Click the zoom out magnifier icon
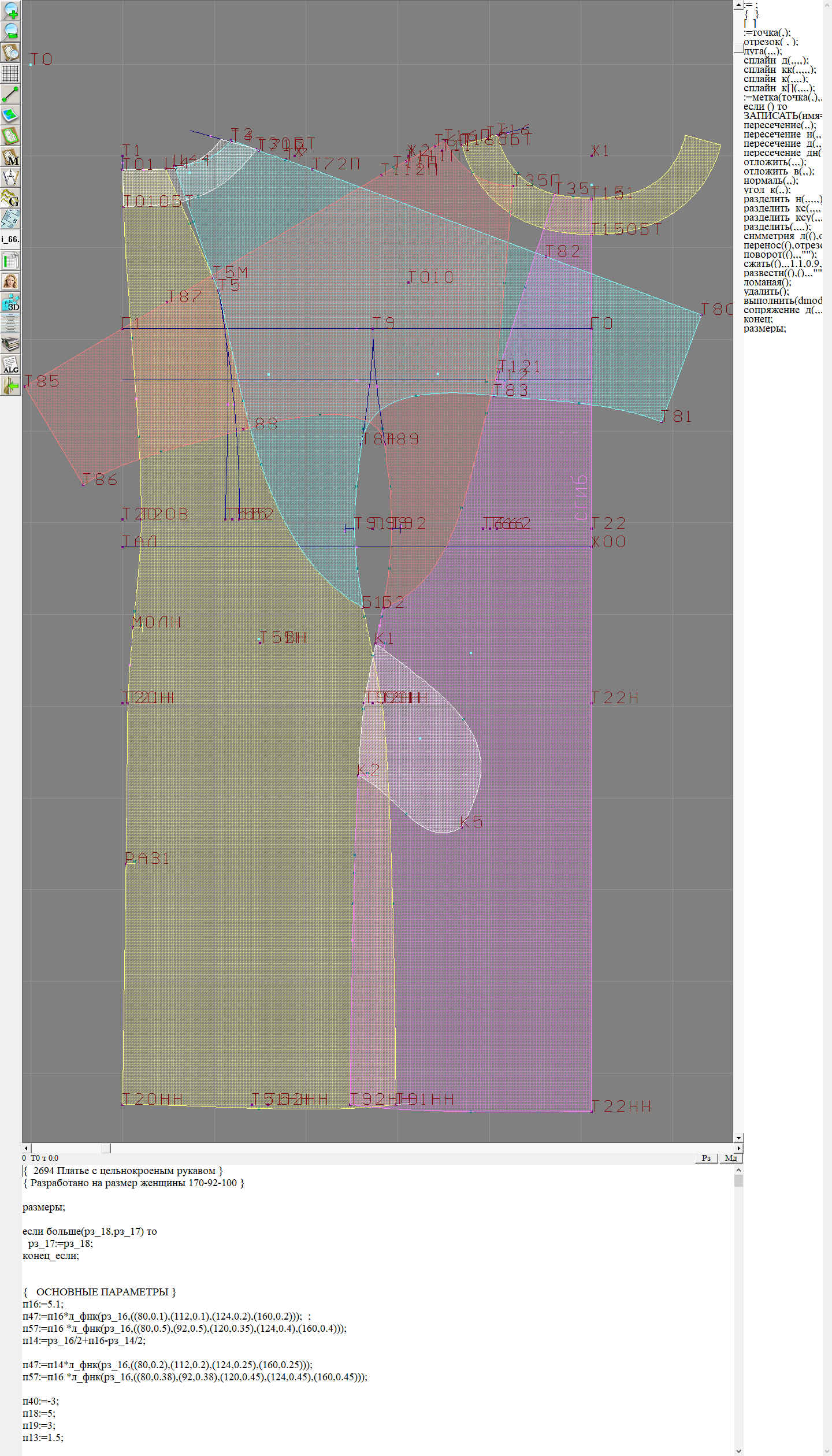 [10, 31]
